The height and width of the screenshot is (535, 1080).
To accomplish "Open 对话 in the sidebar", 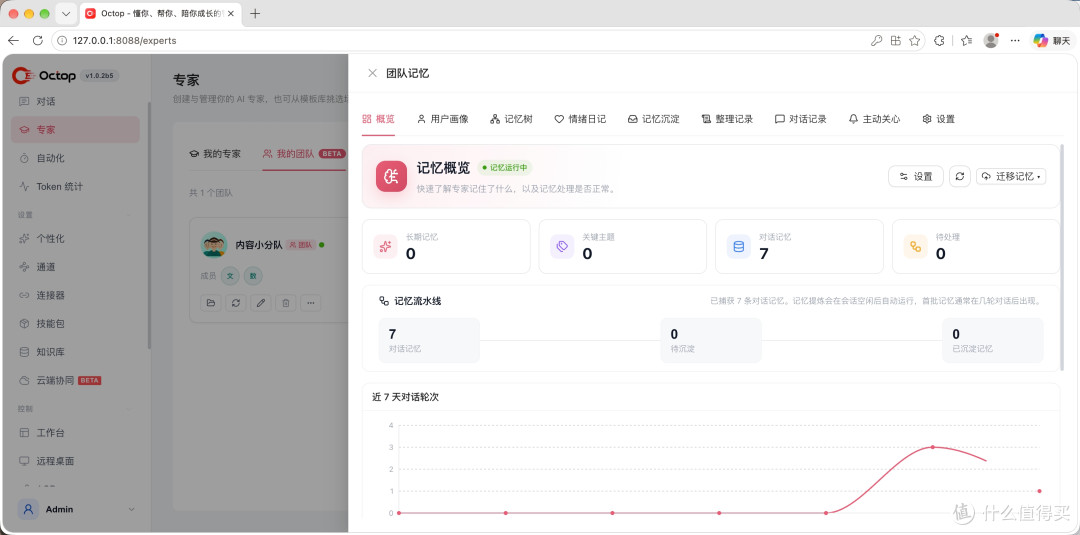I will click(75, 101).
